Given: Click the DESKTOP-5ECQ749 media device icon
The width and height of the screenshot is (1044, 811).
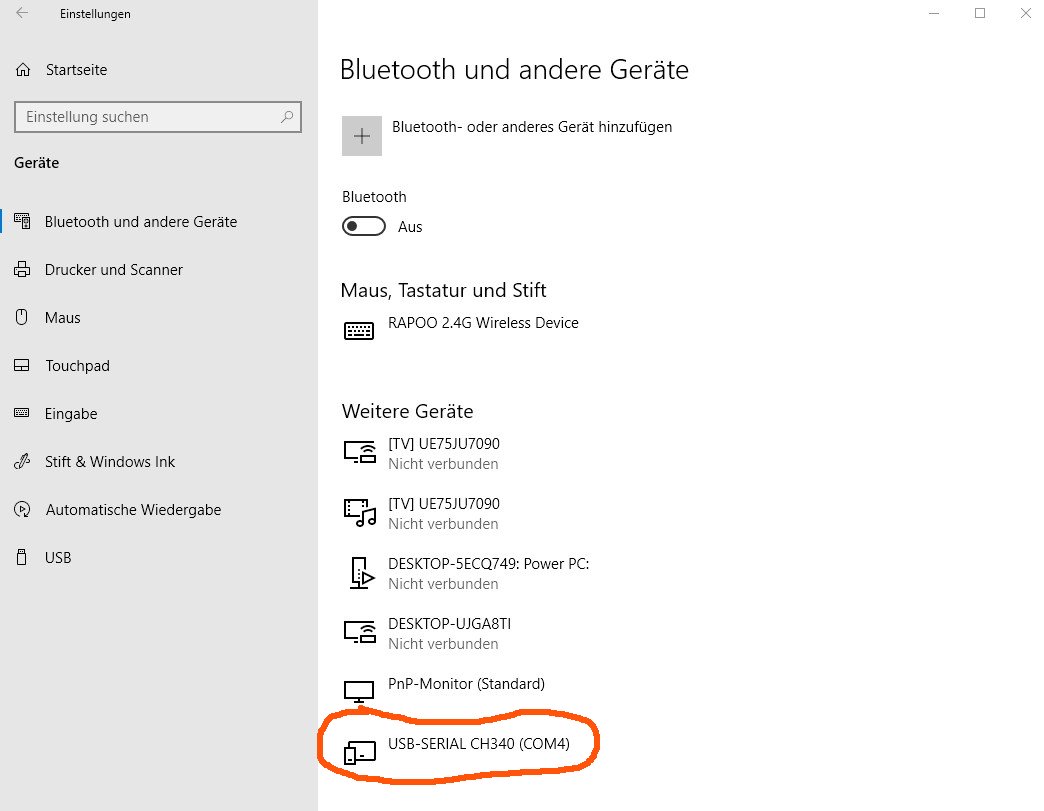Looking at the screenshot, I should tap(359, 572).
